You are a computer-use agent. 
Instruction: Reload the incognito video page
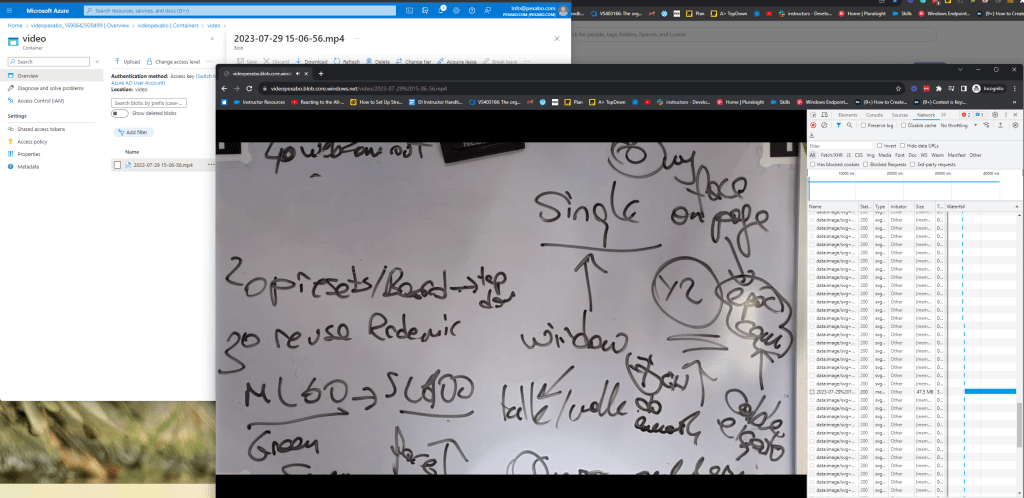pos(249,88)
